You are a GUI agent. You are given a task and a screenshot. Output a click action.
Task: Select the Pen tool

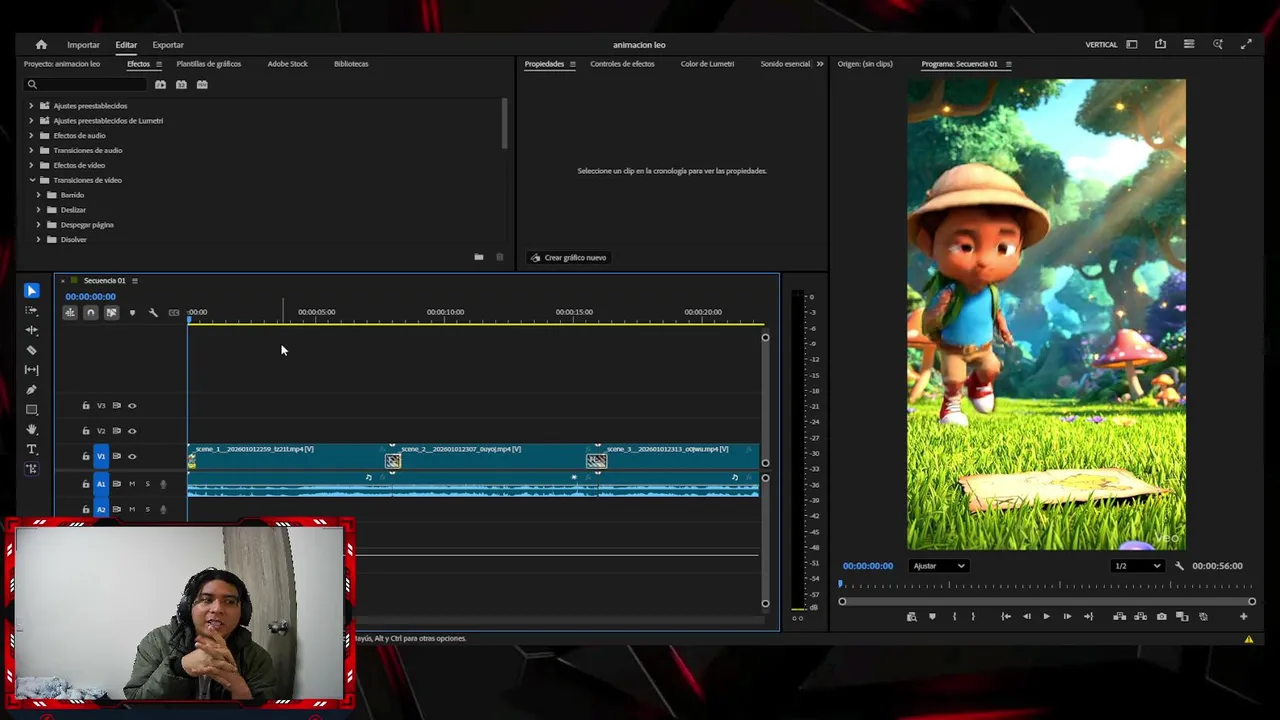32,390
